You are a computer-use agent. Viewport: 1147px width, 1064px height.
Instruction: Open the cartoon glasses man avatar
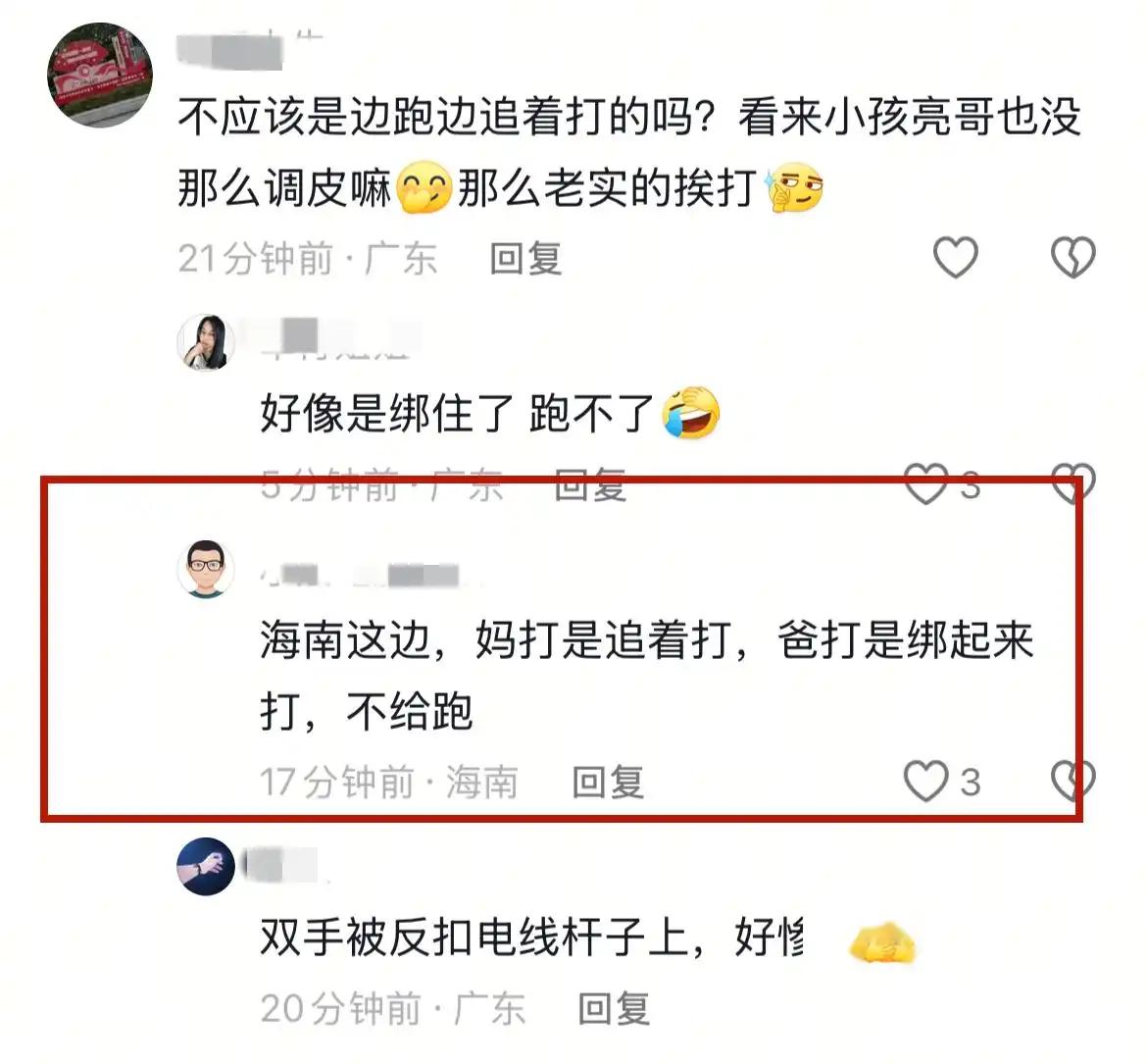(x=206, y=569)
